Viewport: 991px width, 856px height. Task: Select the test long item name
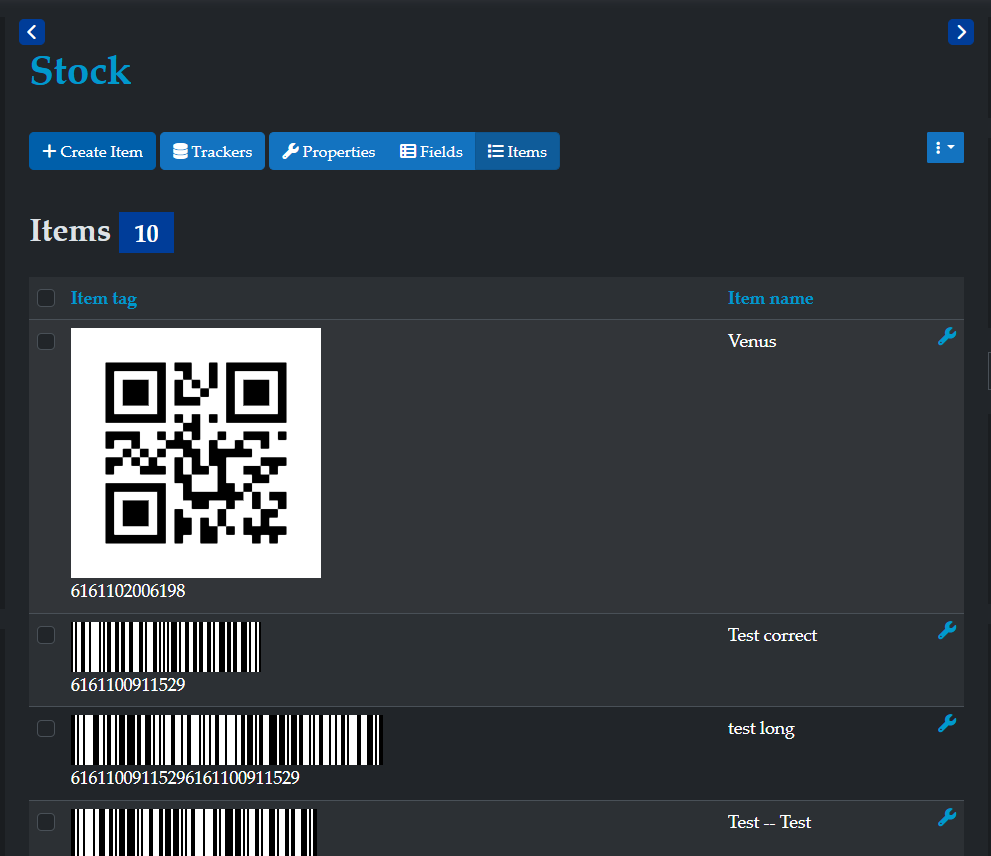click(761, 728)
